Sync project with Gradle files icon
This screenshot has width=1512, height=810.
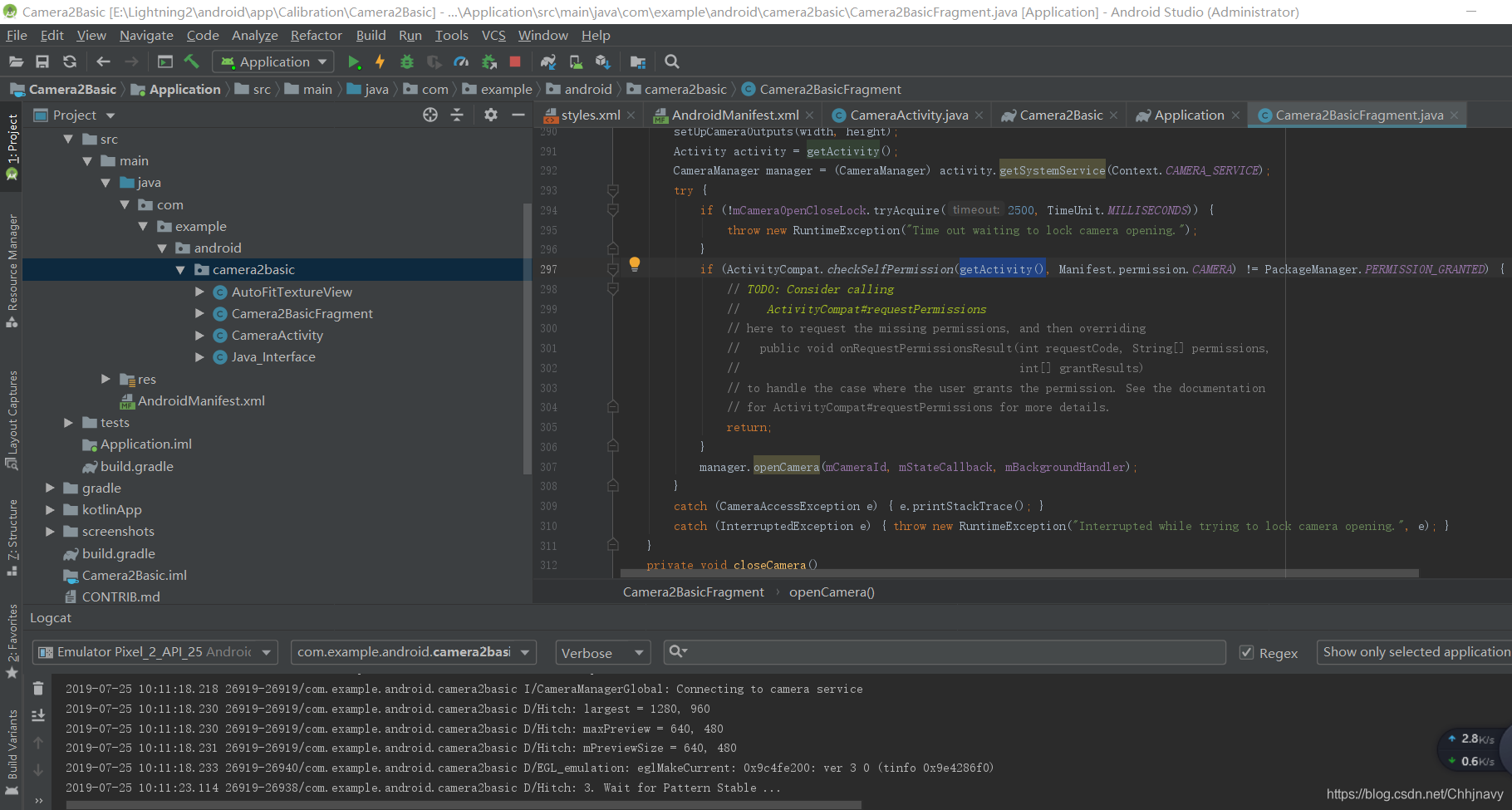click(x=548, y=61)
